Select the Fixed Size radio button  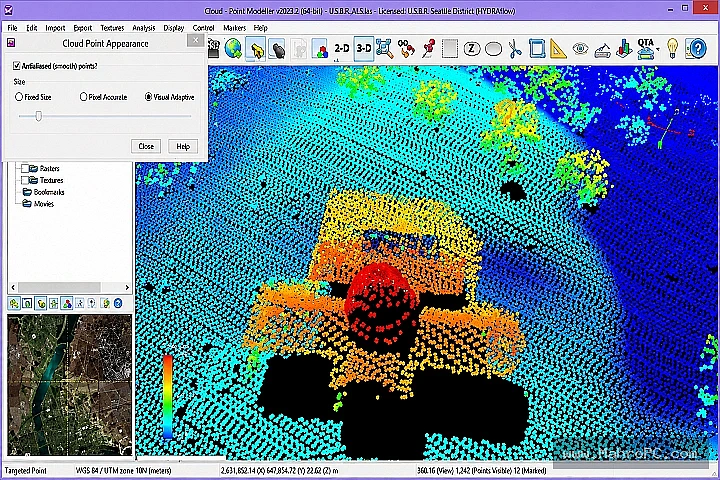(x=19, y=97)
